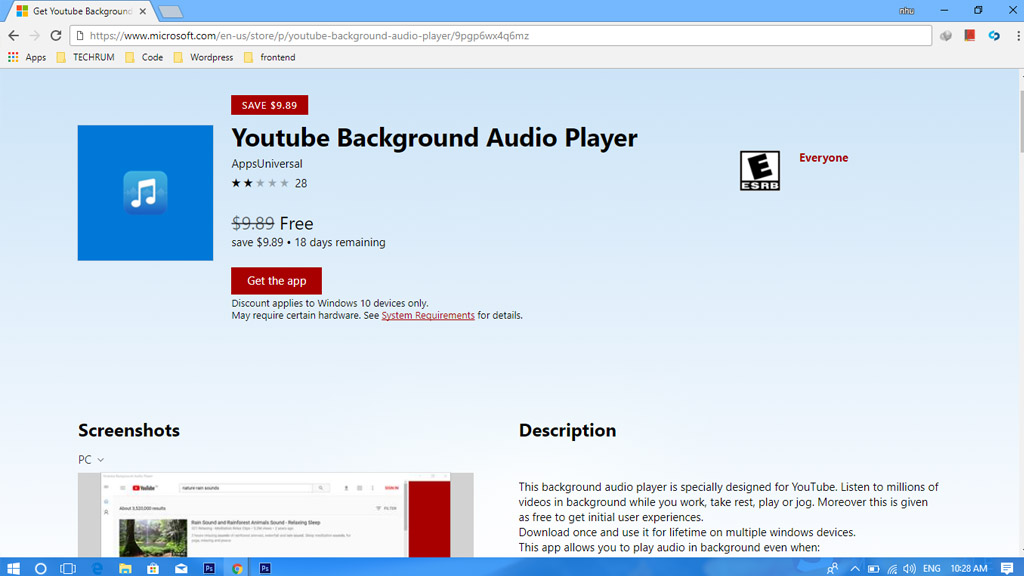Open the System Requirements link
This screenshot has height=576, width=1024.
tap(428, 315)
